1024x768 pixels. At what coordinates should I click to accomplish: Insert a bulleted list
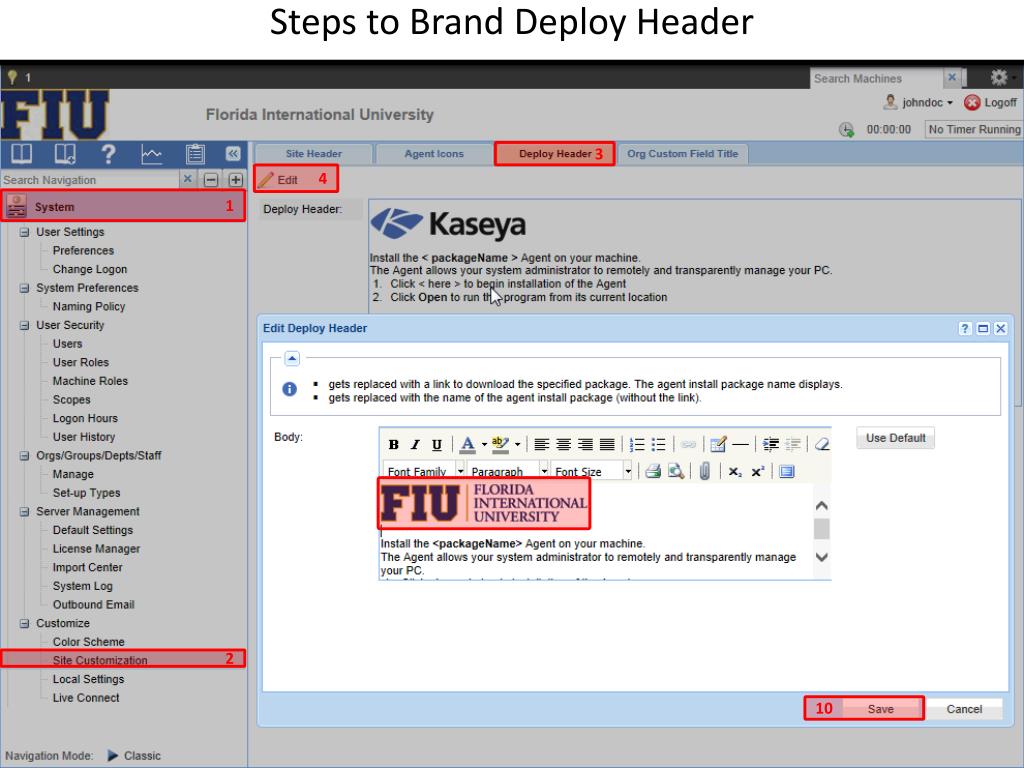[658, 445]
